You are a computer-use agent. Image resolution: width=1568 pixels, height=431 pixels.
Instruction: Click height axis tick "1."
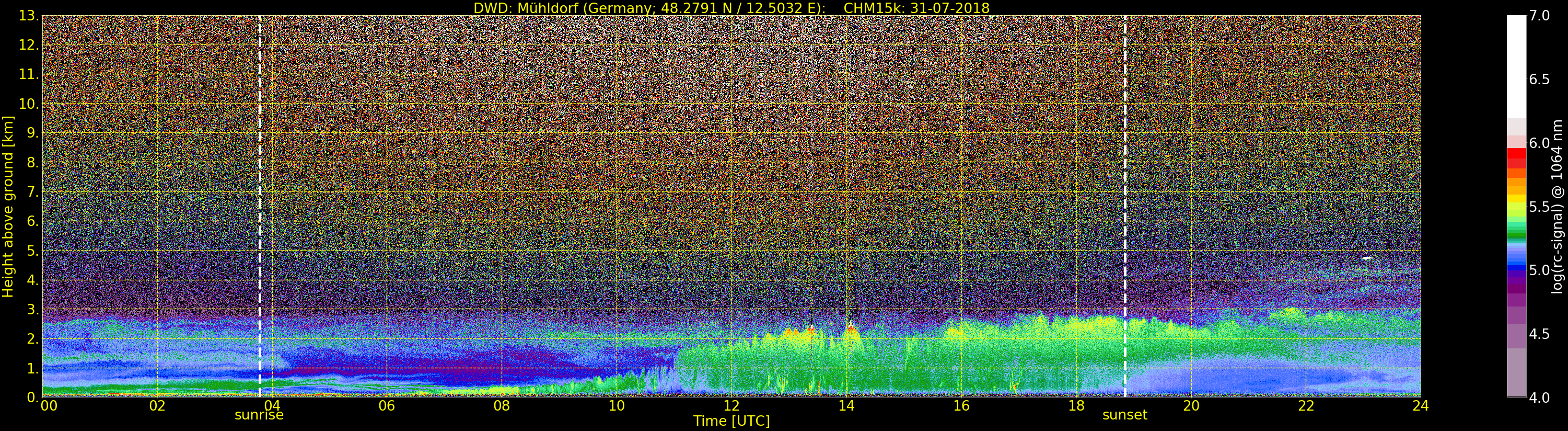click(x=33, y=368)
